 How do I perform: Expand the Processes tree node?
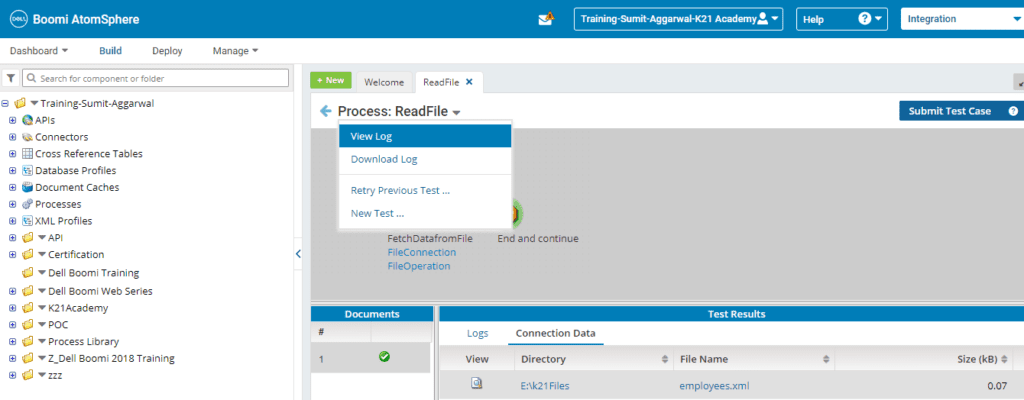[12, 204]
